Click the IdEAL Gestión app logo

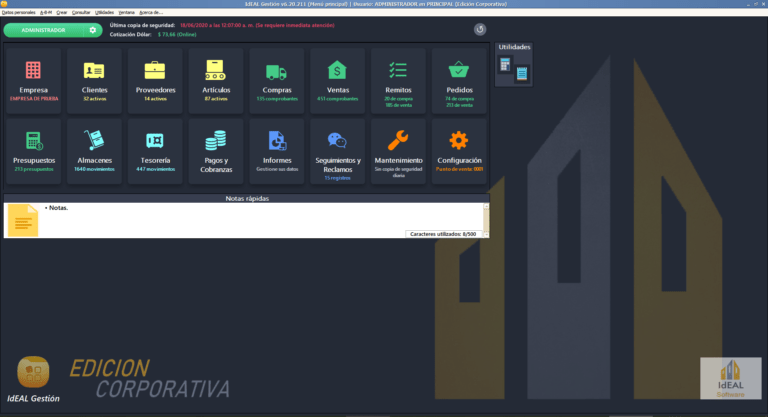tap(33, 372)
